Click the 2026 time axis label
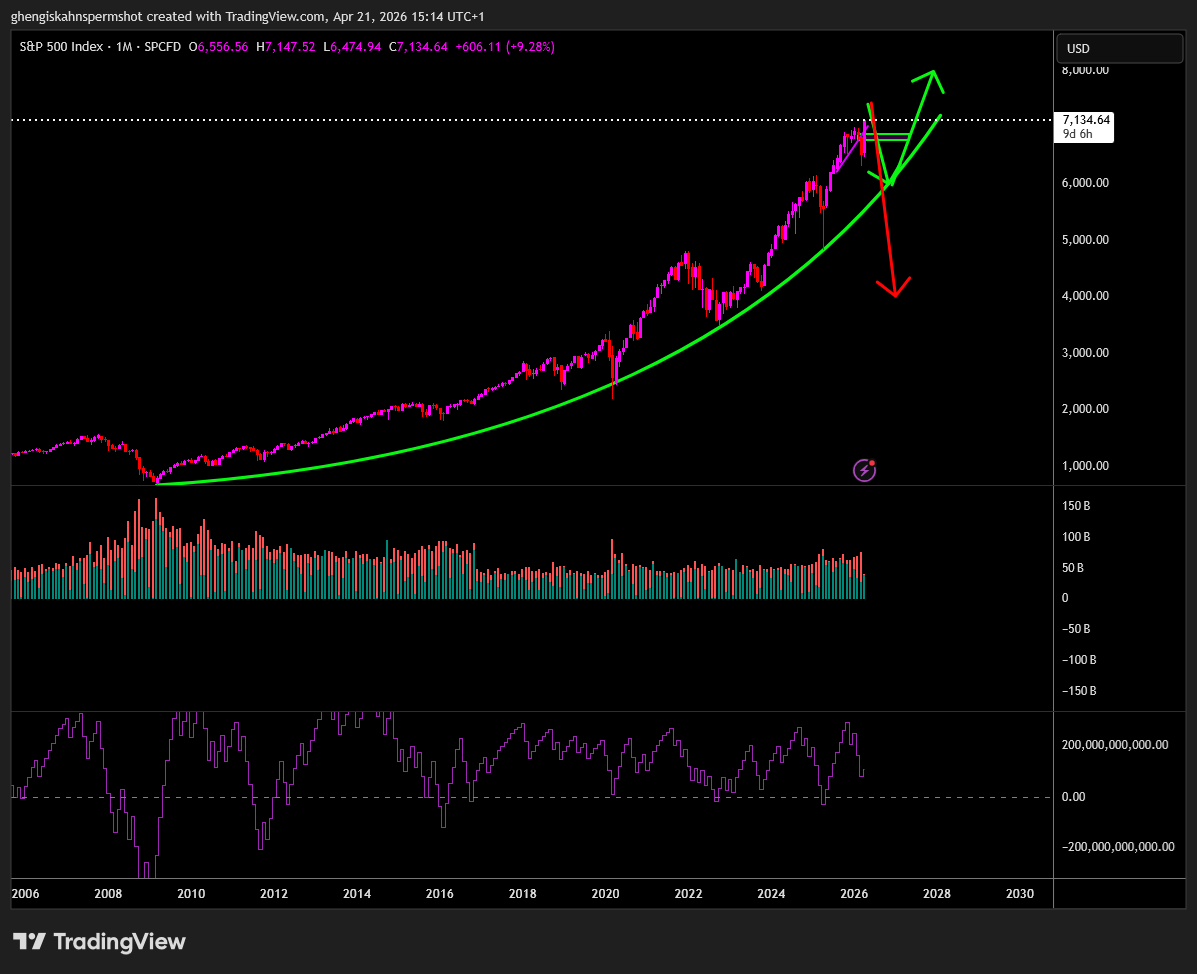Screen dimensions: 1197x974 tap(853, 894)
